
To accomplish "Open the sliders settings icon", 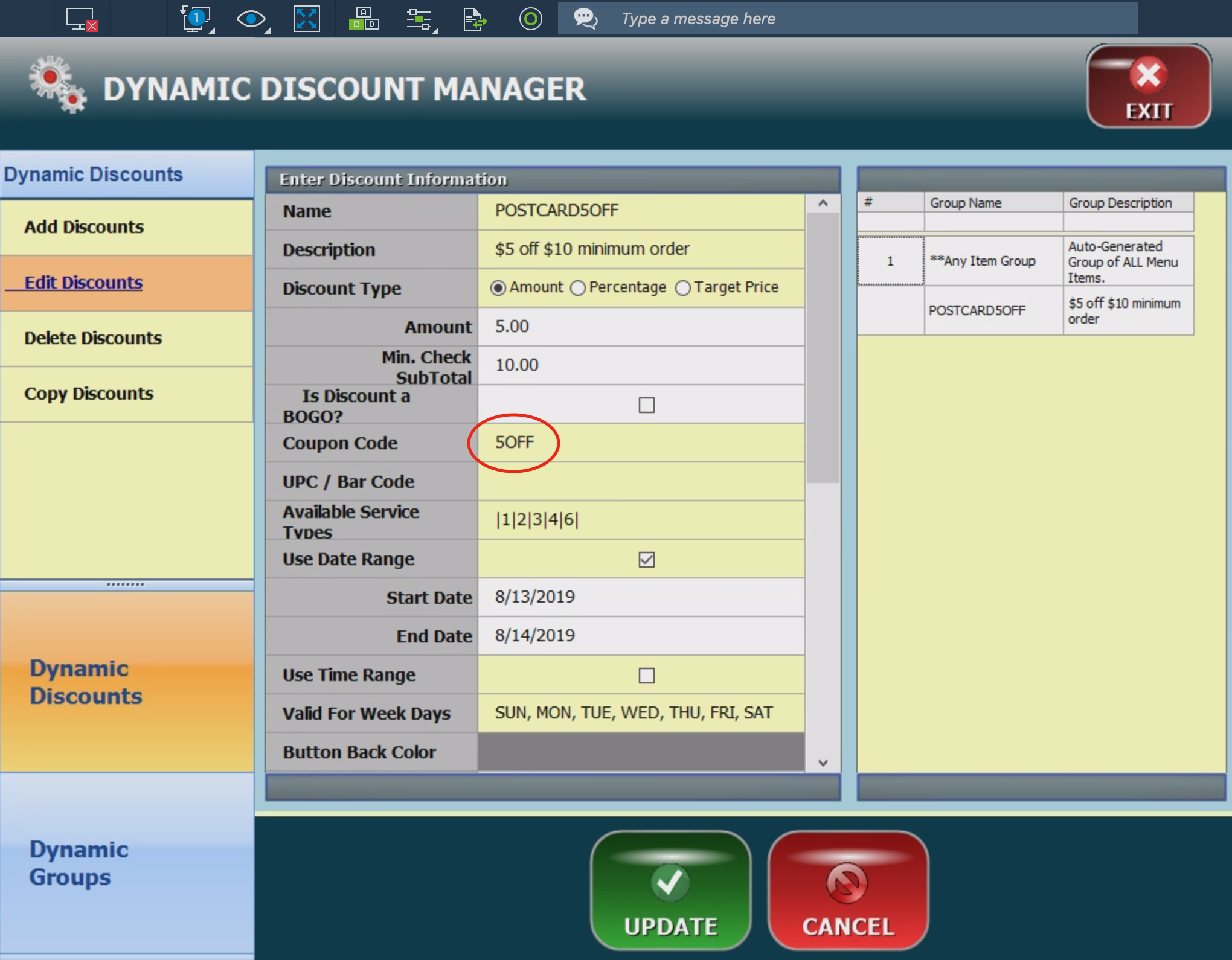I will pyautogui.click(x=419, y=19).
